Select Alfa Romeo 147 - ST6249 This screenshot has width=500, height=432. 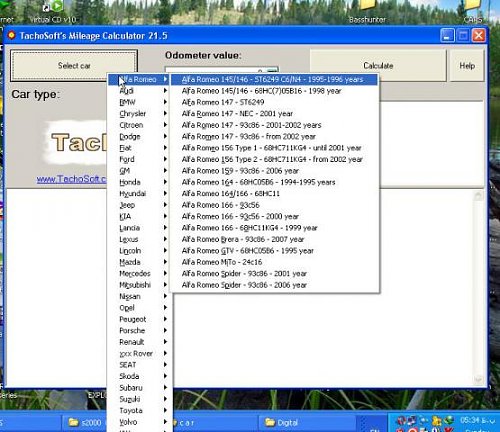274,102
